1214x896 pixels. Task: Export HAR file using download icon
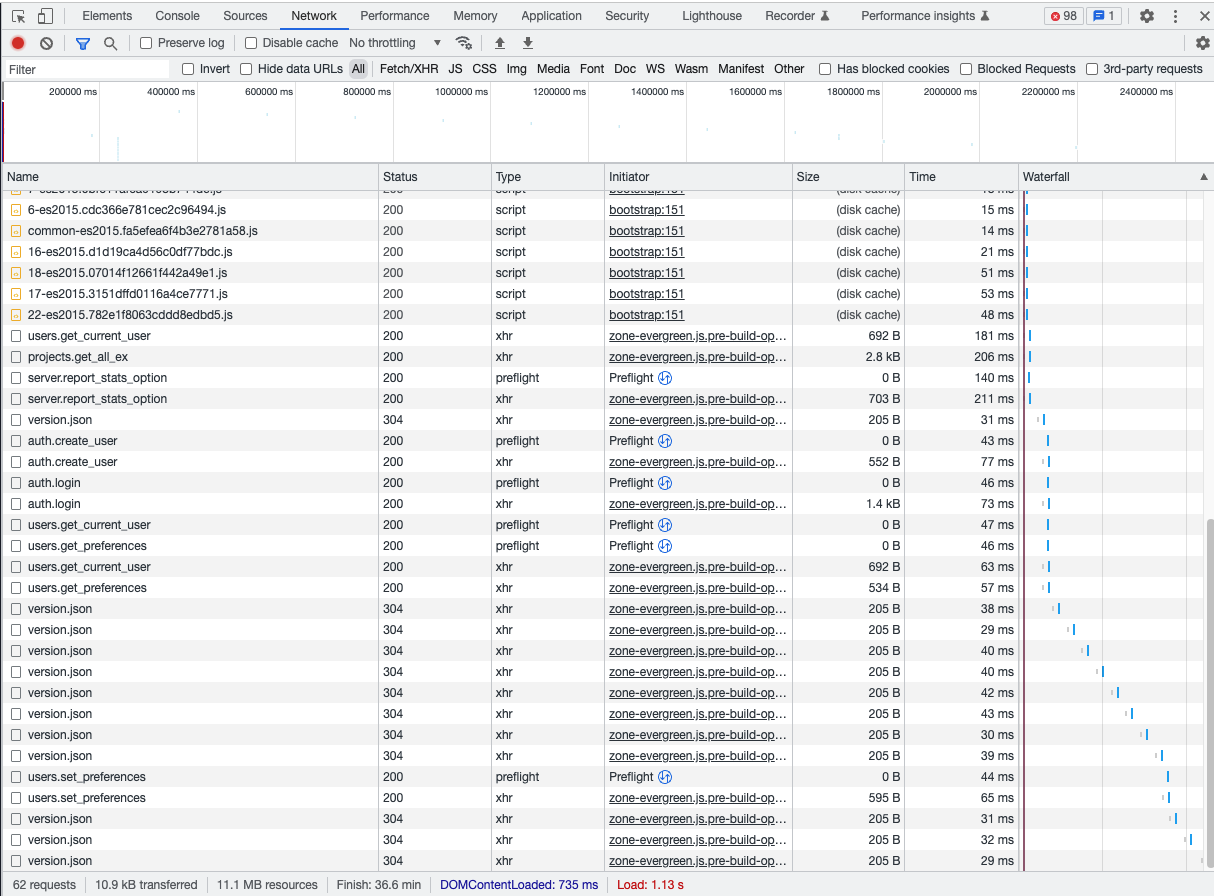point(527,43)
